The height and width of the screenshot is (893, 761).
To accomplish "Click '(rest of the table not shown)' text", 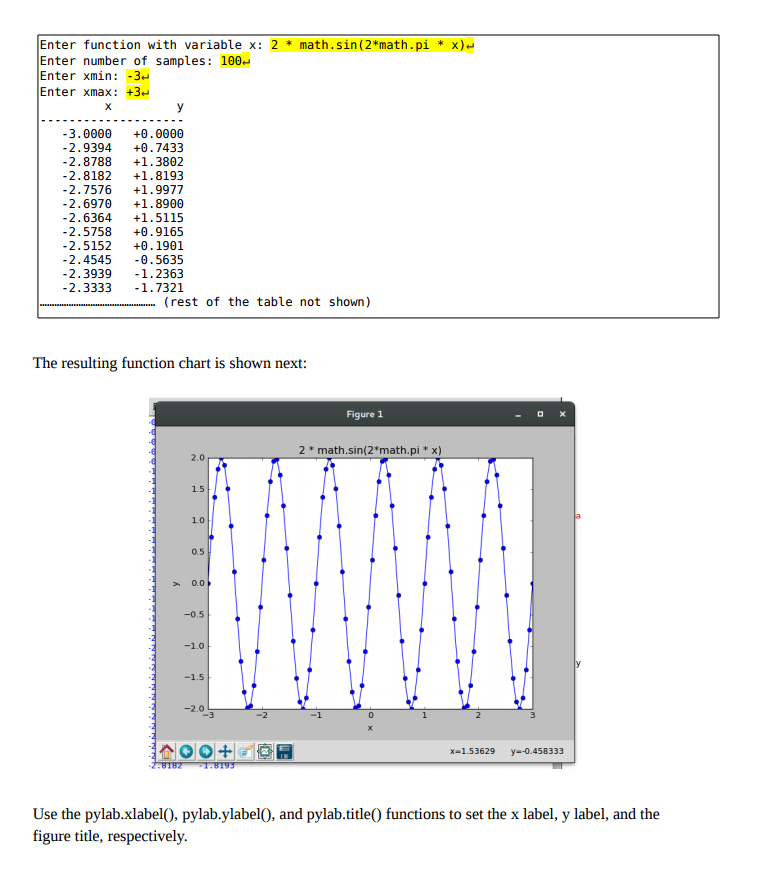I will coord(267,302).
